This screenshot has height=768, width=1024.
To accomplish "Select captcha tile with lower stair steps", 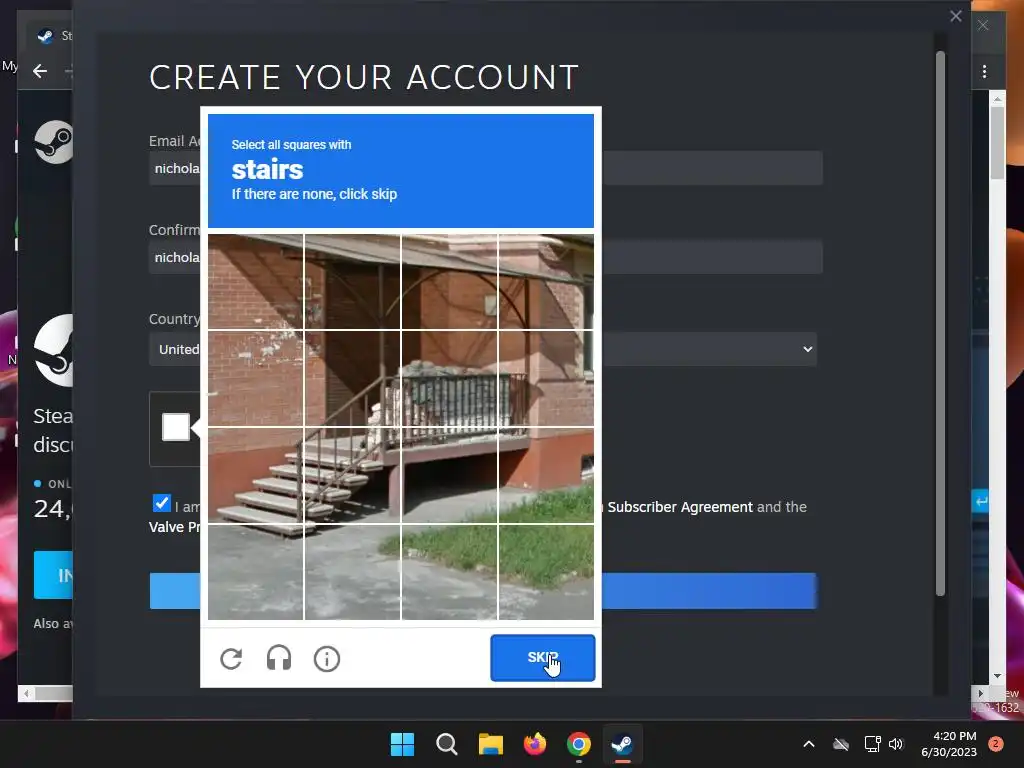I will point(255,475).
